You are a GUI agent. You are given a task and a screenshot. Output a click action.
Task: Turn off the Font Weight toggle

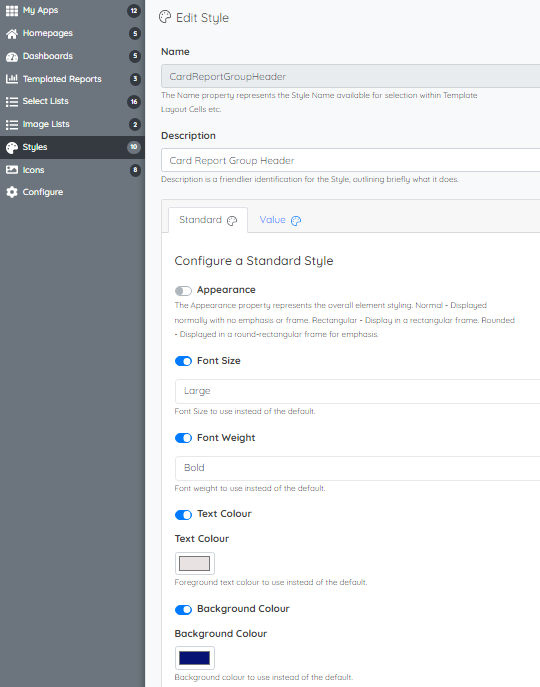[x=183, y=438]
